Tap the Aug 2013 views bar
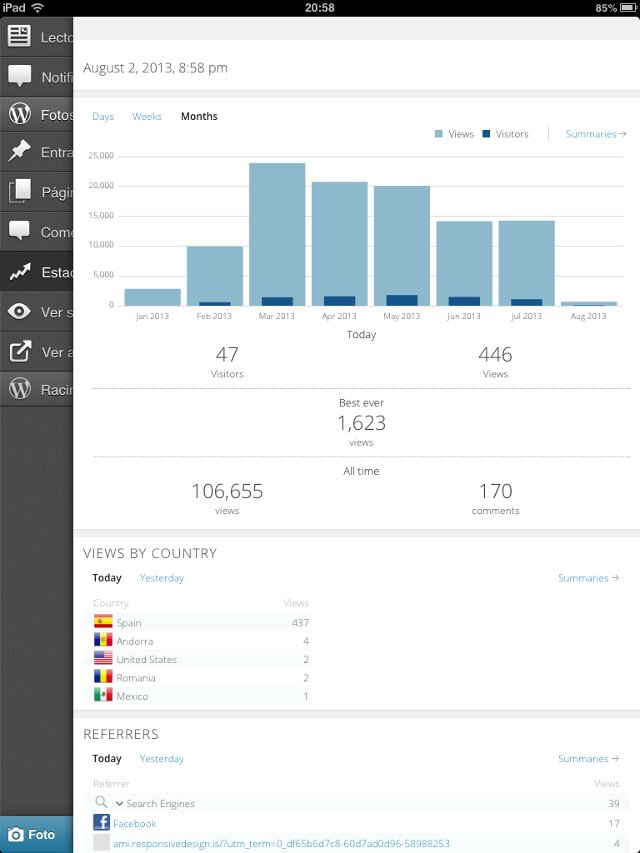Viewport: 640px width, 853px height. coord(589,304)
